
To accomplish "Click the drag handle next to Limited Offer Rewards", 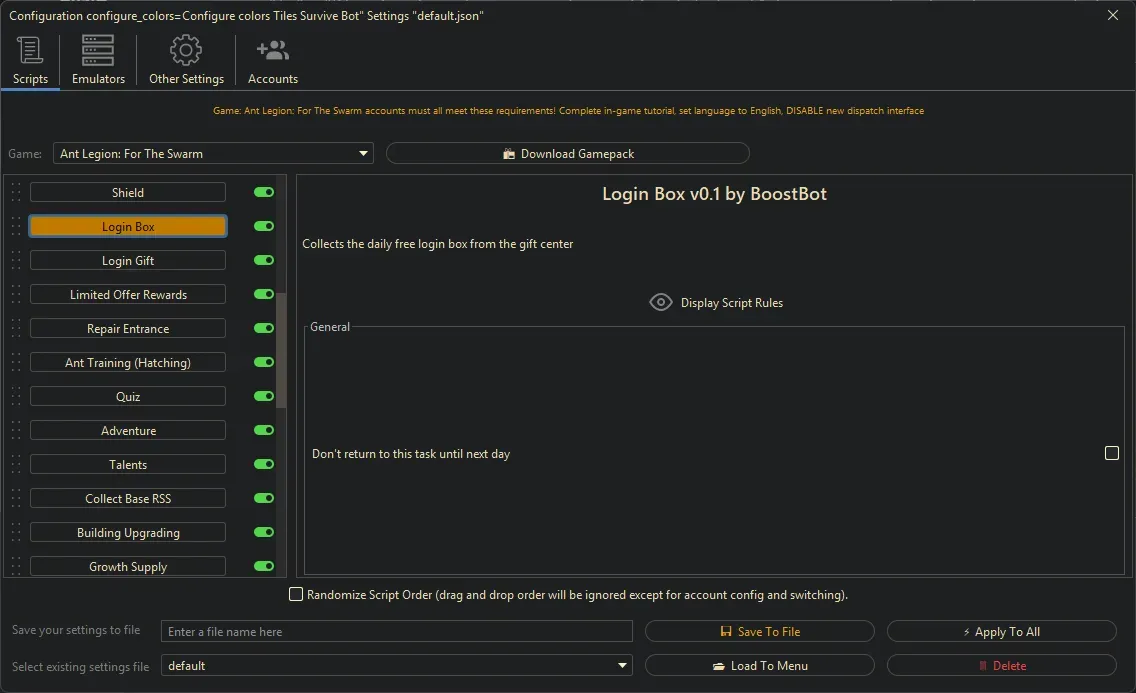I will (16, 294).
